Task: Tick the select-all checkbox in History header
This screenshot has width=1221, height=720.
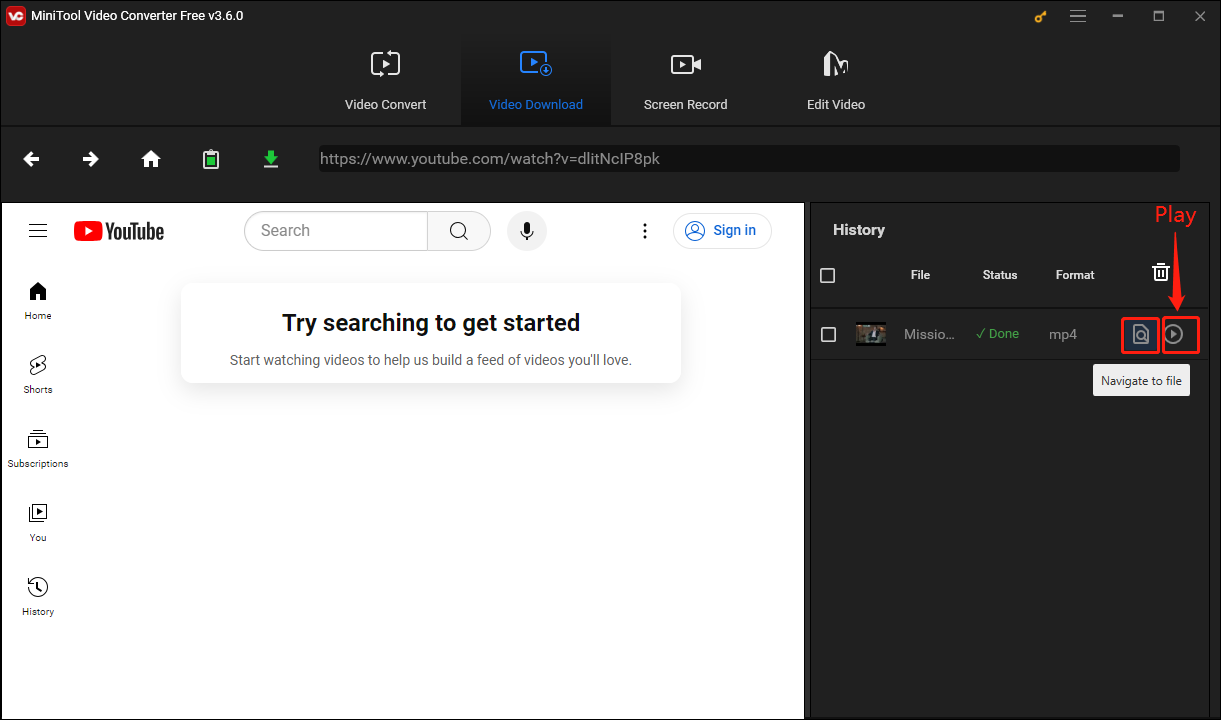Action: click(828, 275)
